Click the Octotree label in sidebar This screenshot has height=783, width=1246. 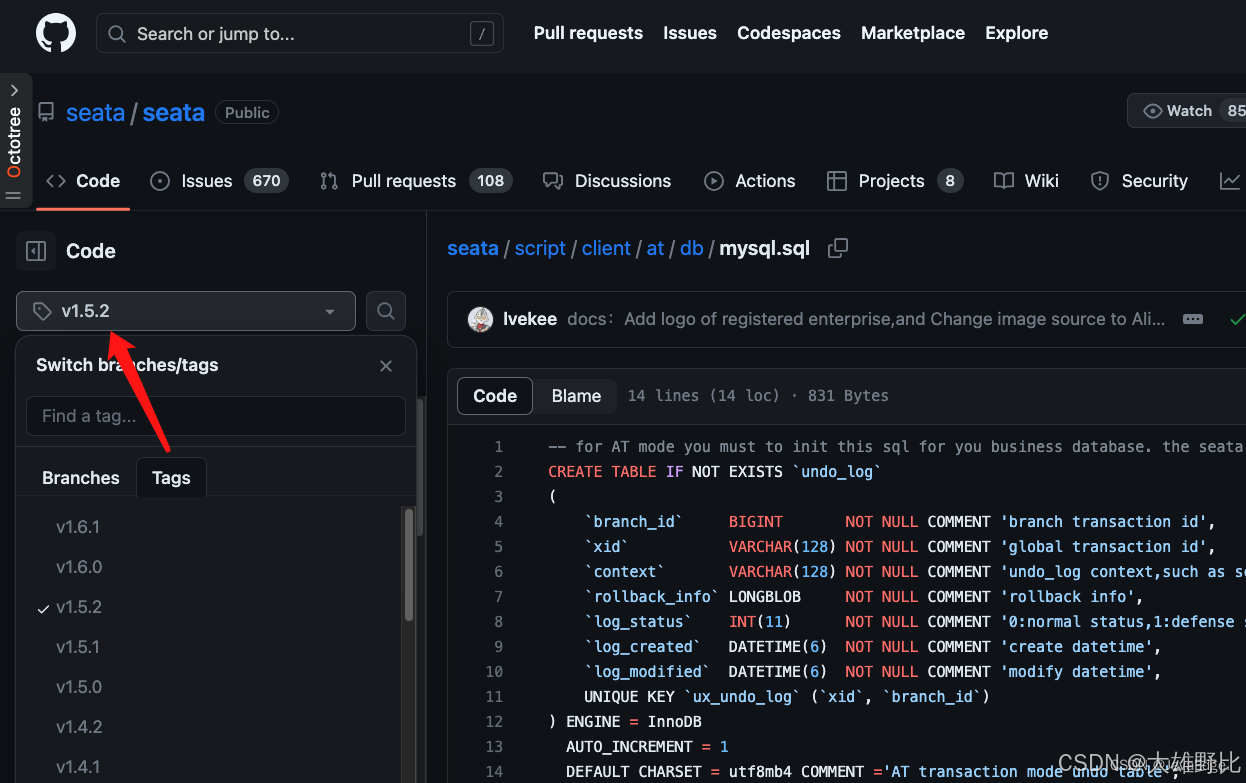tap(14, 142)
